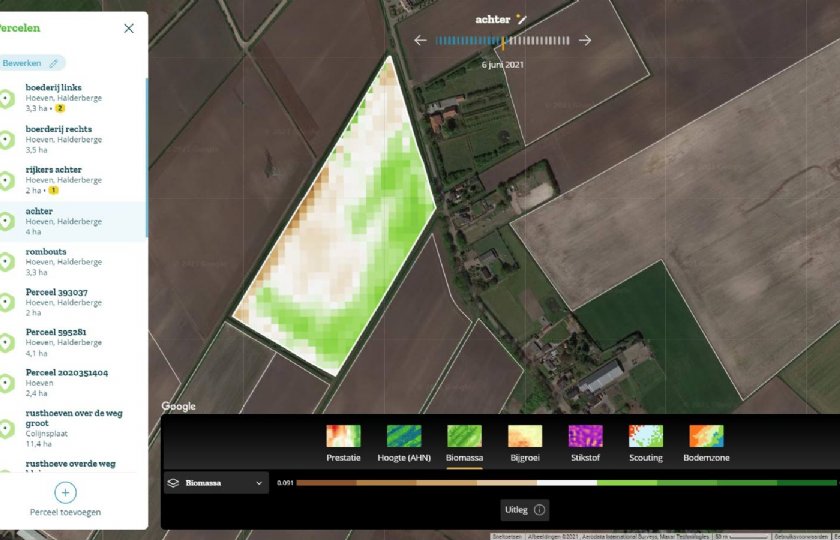
Task: Switch to the Bijgroei layer
Action: click(x=525, y=436)
